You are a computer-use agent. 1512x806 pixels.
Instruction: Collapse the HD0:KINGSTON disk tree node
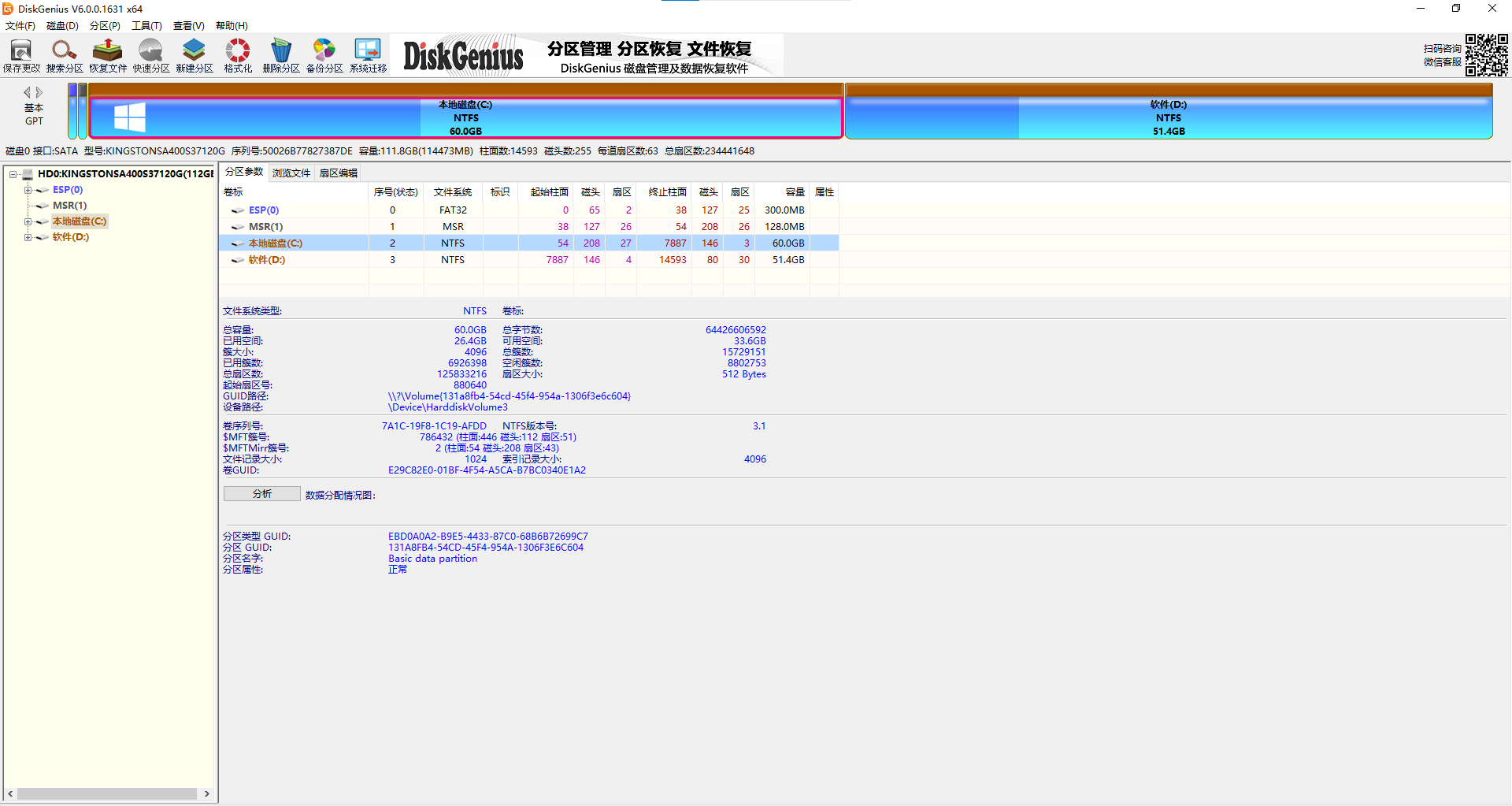tap(13, 174)
